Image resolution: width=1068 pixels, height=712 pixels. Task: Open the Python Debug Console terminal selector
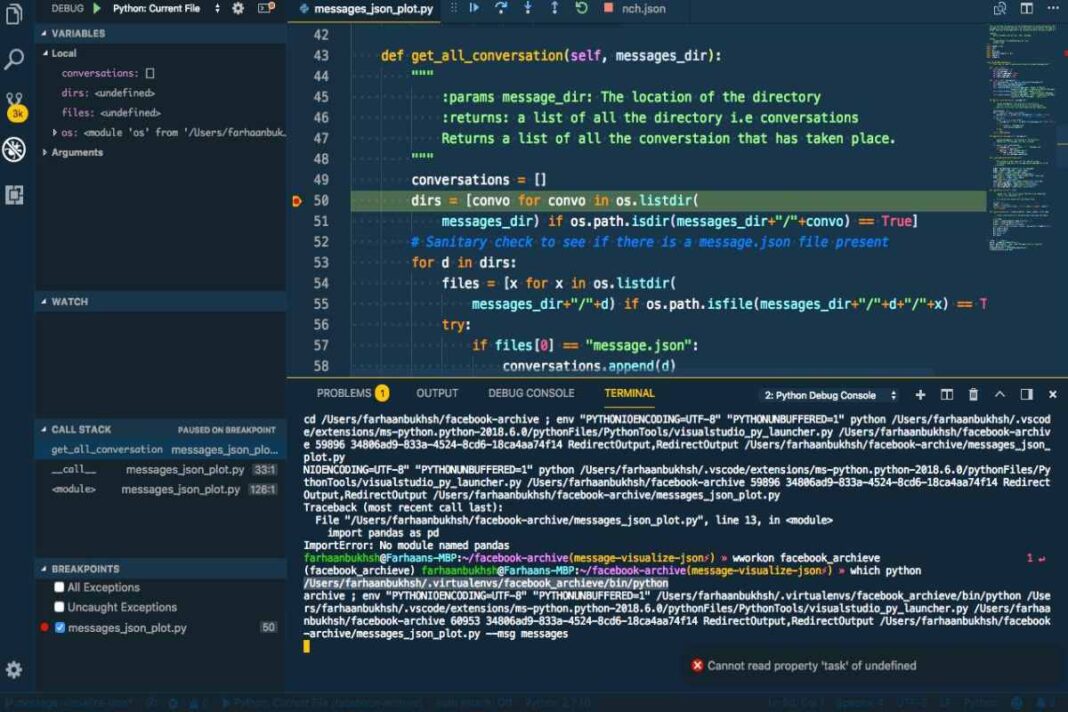pyautogui.click(x=830, y=395)
